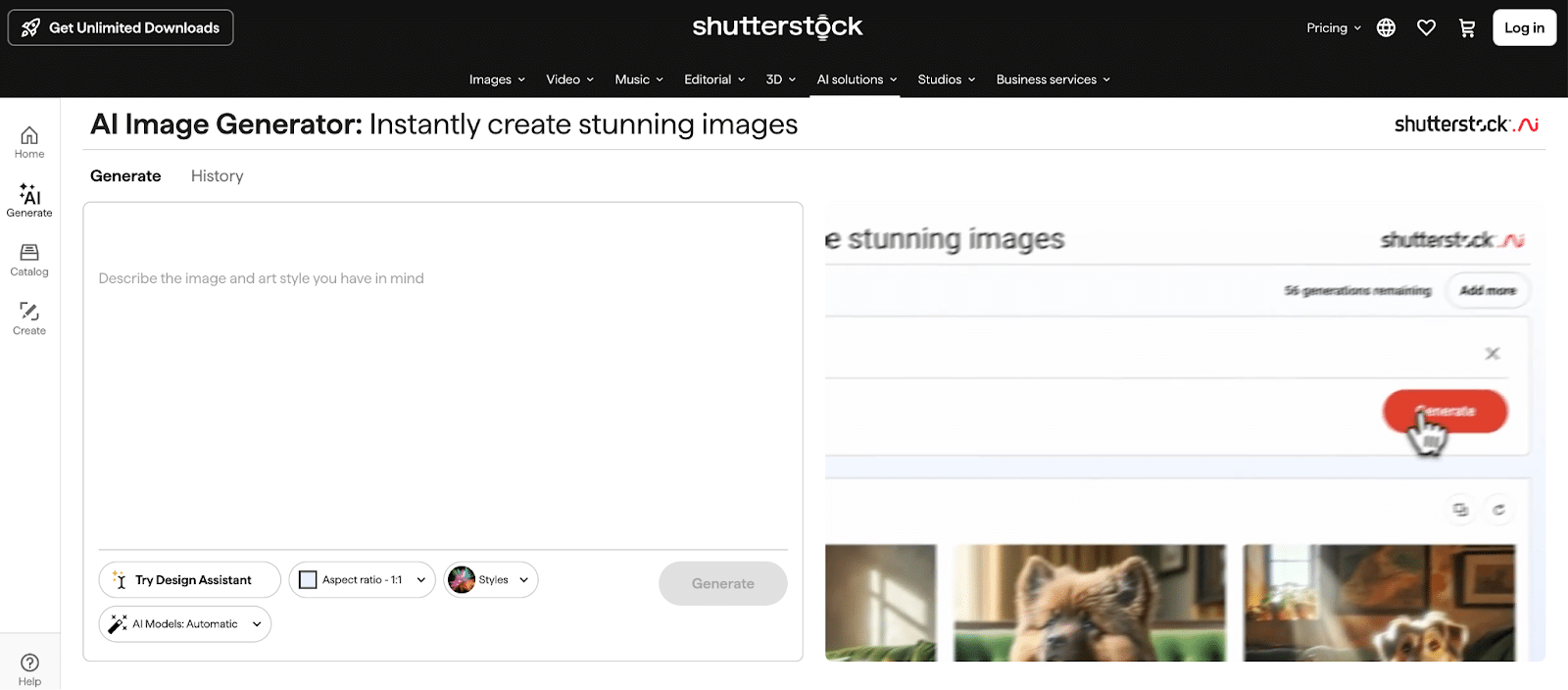Click the shutterstock.AI logo
1568x690 pixels.
coord(1466,124)
